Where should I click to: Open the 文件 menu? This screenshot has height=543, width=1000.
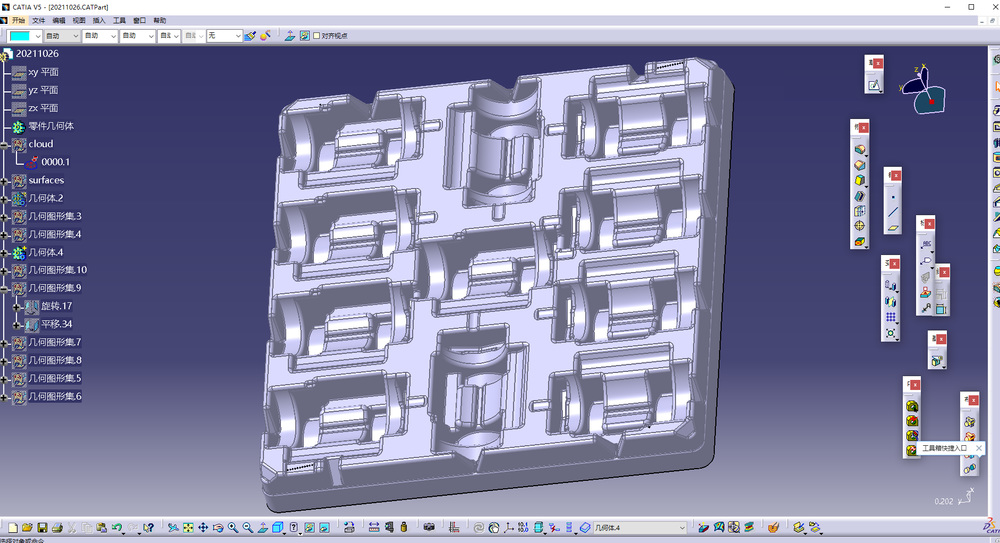(x=39, y=20)
